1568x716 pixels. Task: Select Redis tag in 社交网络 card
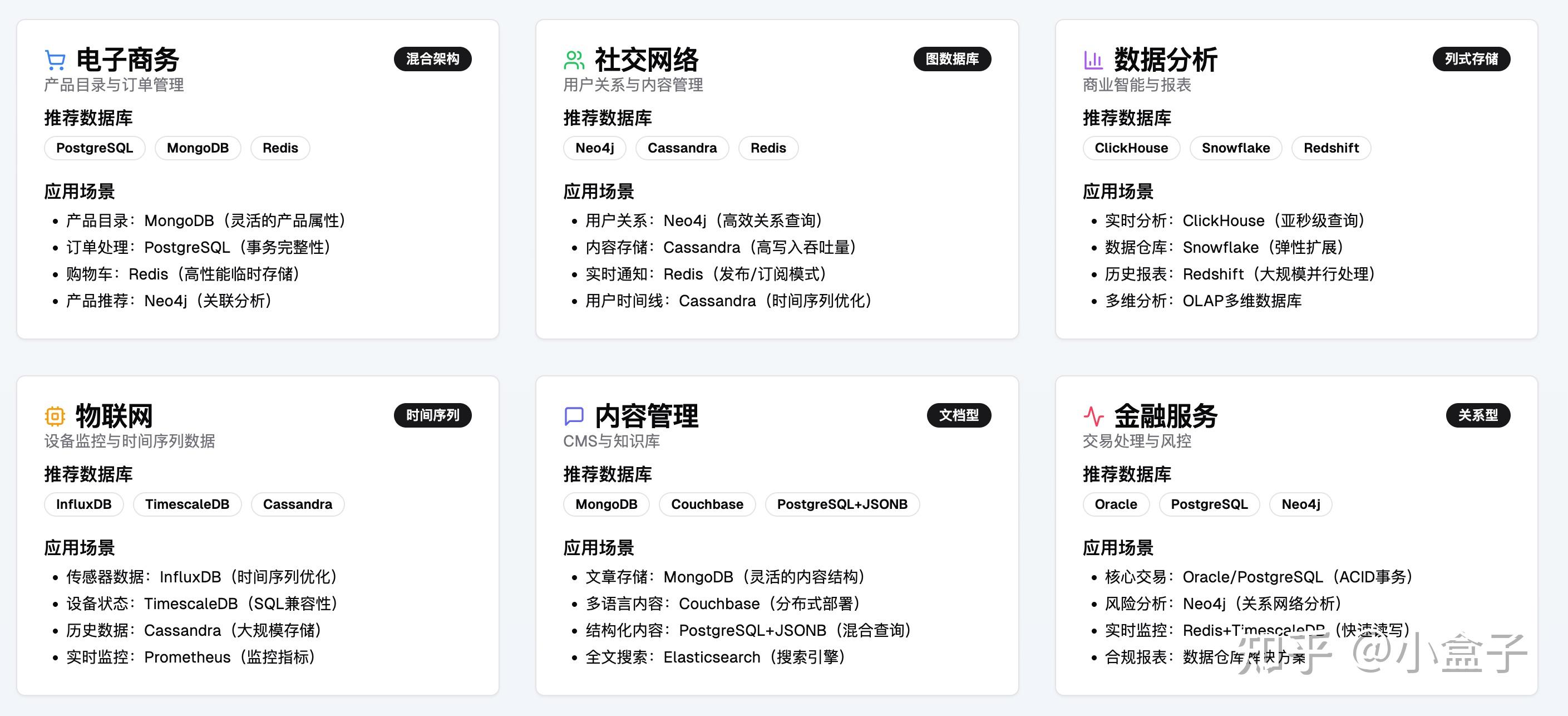(768, 148)
